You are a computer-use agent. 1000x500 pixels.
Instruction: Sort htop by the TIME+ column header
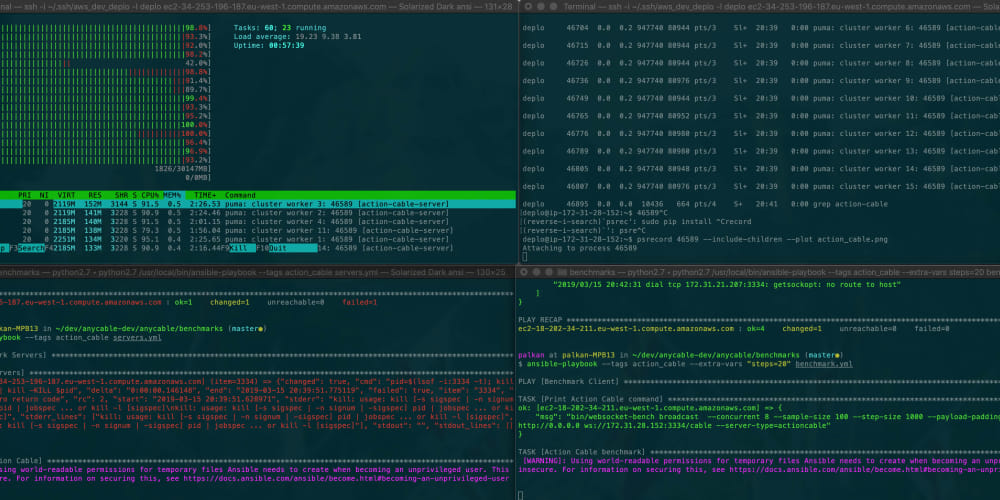[205, 195]
